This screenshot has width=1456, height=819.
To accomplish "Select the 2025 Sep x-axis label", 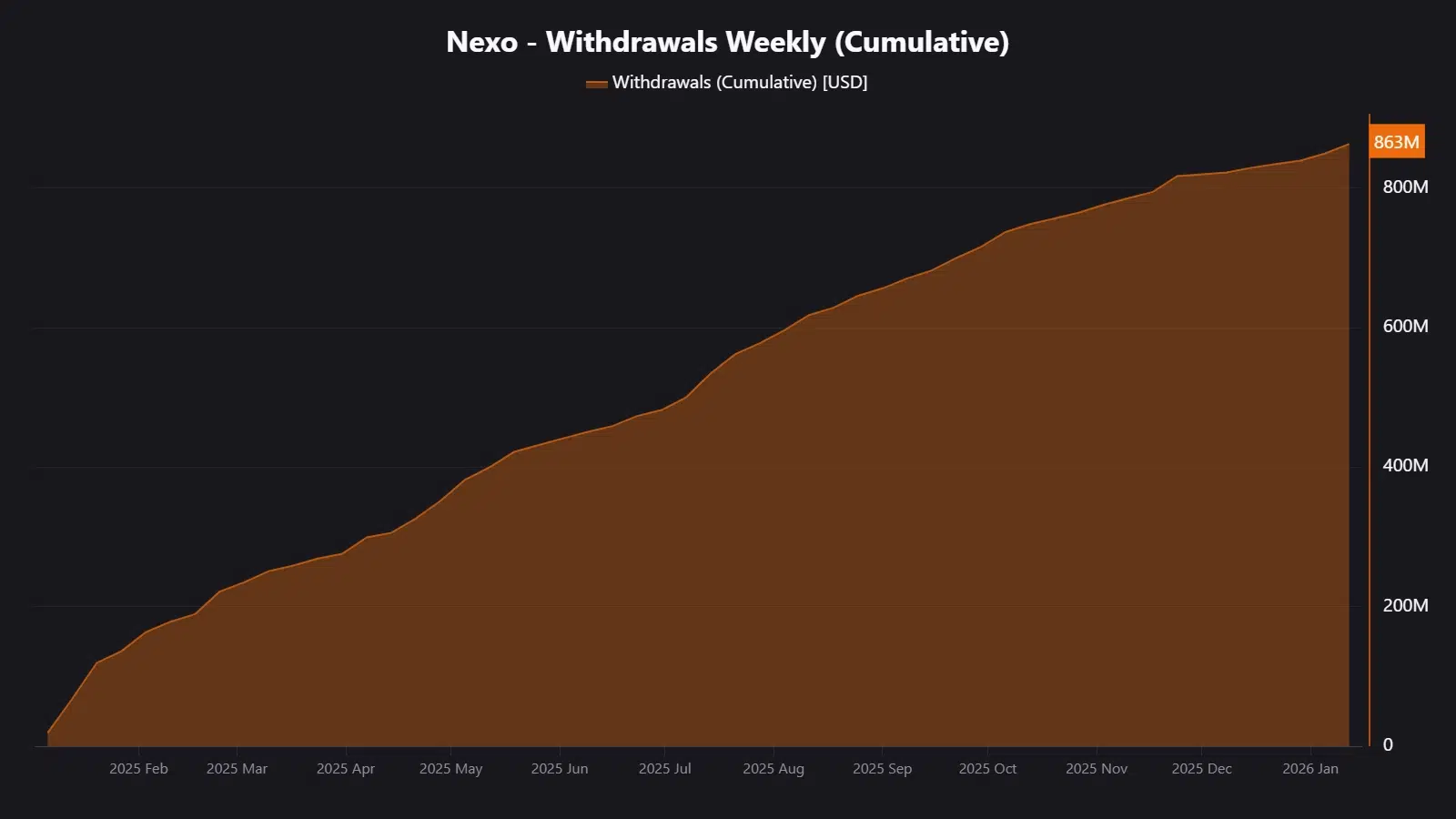I will (x=882, y=769).
